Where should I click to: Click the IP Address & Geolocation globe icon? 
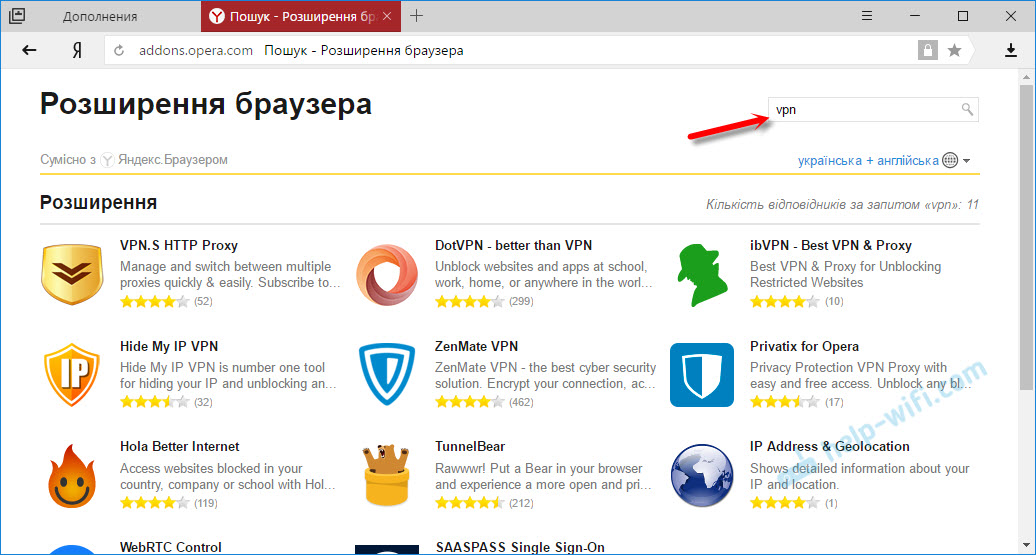click(702, 475)
